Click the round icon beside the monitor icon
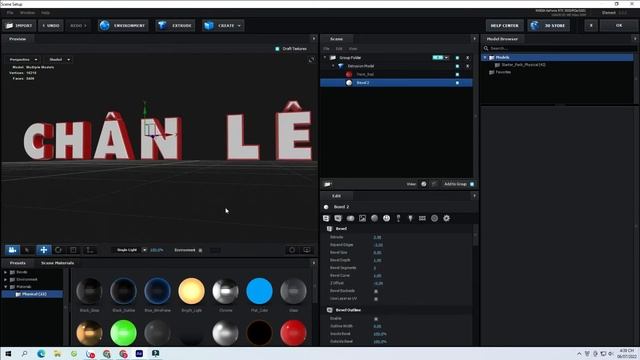Screen dimensions: 640x360 tap(292, 250)
